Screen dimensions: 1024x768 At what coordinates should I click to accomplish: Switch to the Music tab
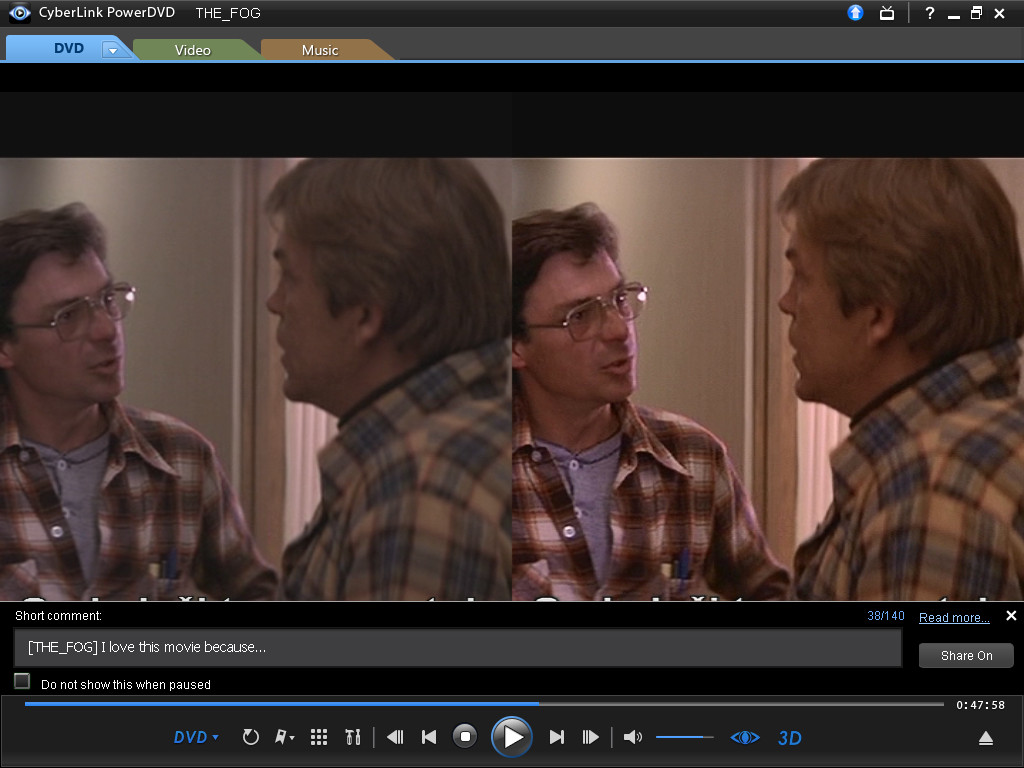click(x=320, y=50)
